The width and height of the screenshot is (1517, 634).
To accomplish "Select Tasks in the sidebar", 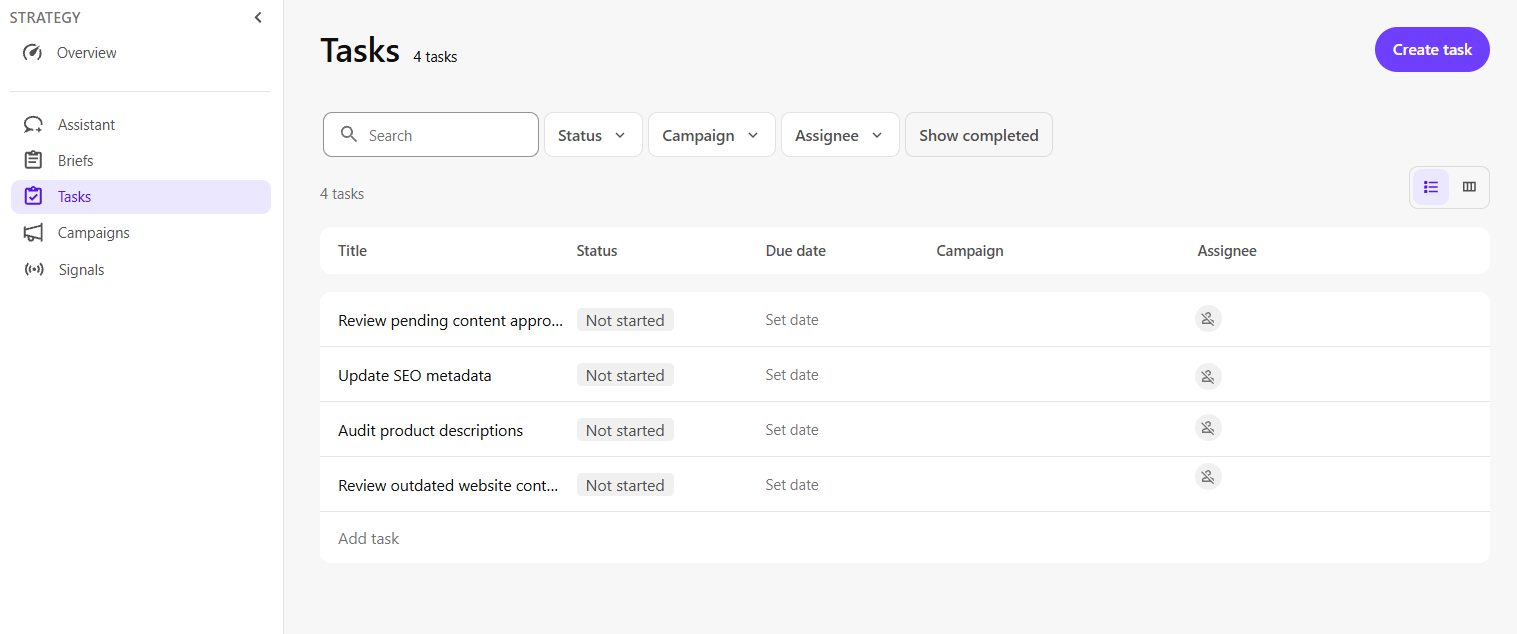I will 140,197.
